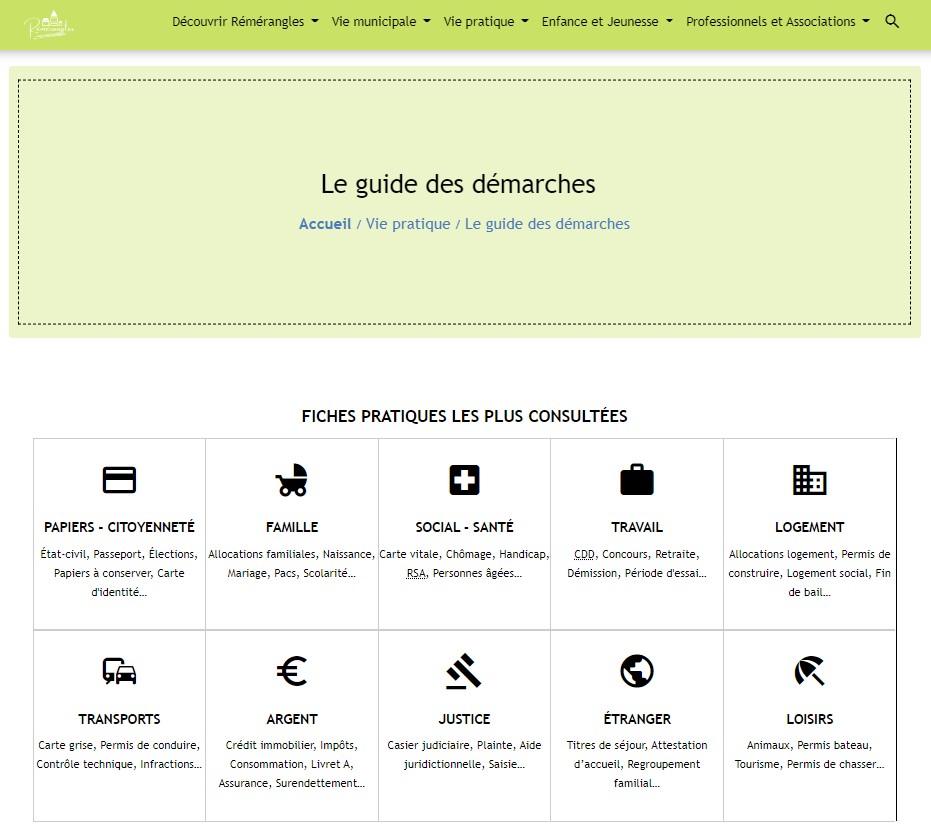Open Enfance et Jeunesse menu
The width and height of the screenshot is (931, 832).
tap(607, 21)
